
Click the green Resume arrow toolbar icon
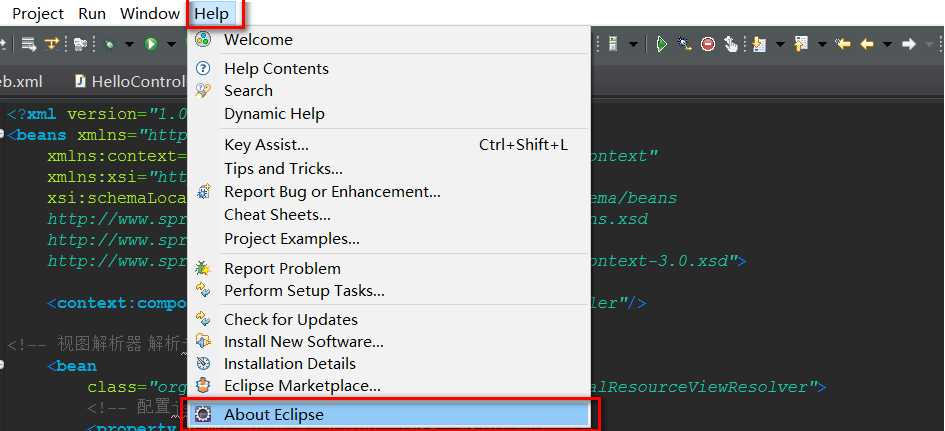coord(662,44)
